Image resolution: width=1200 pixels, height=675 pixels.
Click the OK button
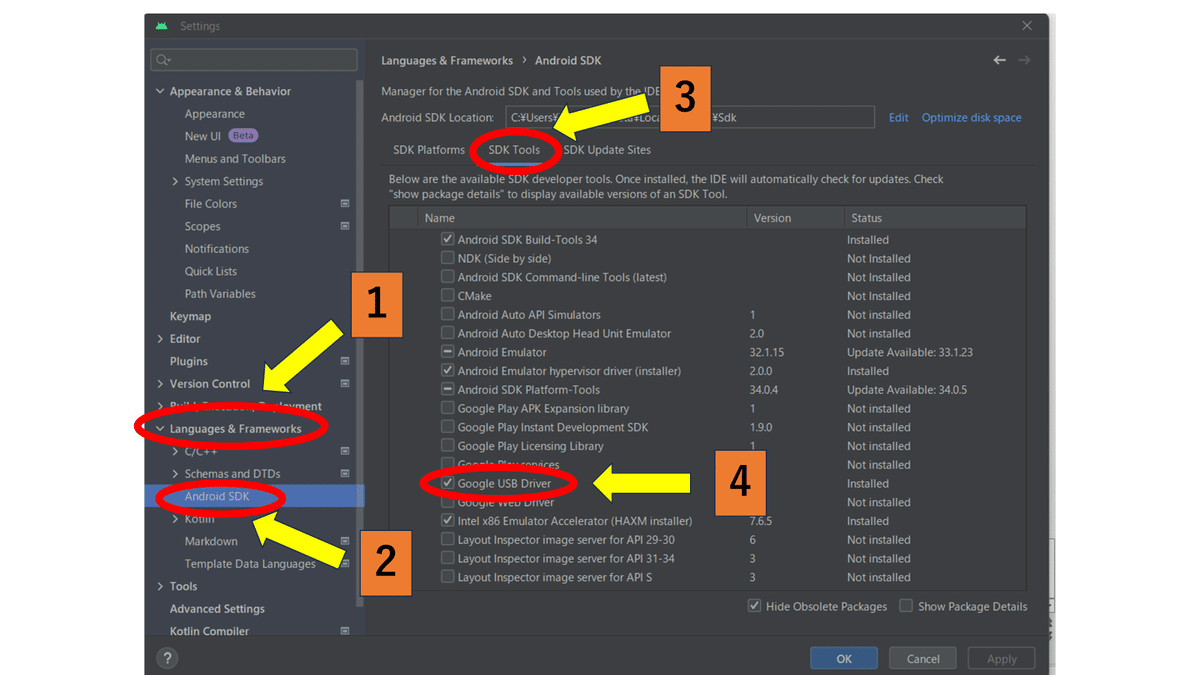pos(844,658)
